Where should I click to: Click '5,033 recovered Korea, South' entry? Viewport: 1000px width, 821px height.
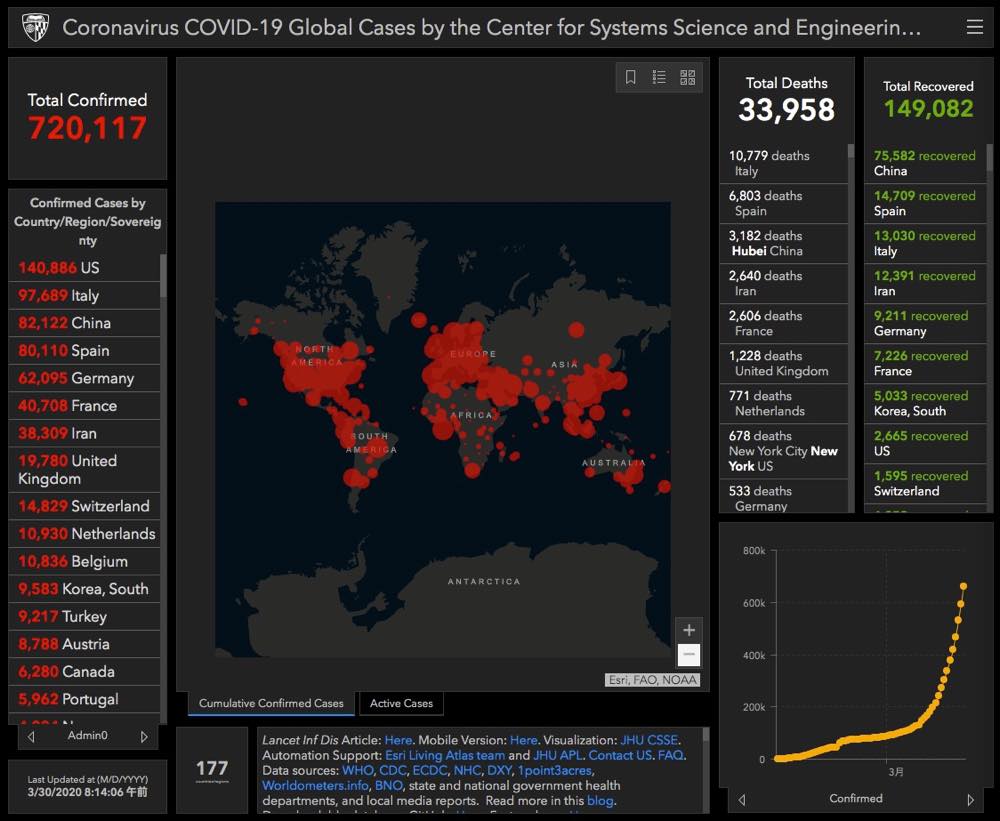click(x=925, y=403)
